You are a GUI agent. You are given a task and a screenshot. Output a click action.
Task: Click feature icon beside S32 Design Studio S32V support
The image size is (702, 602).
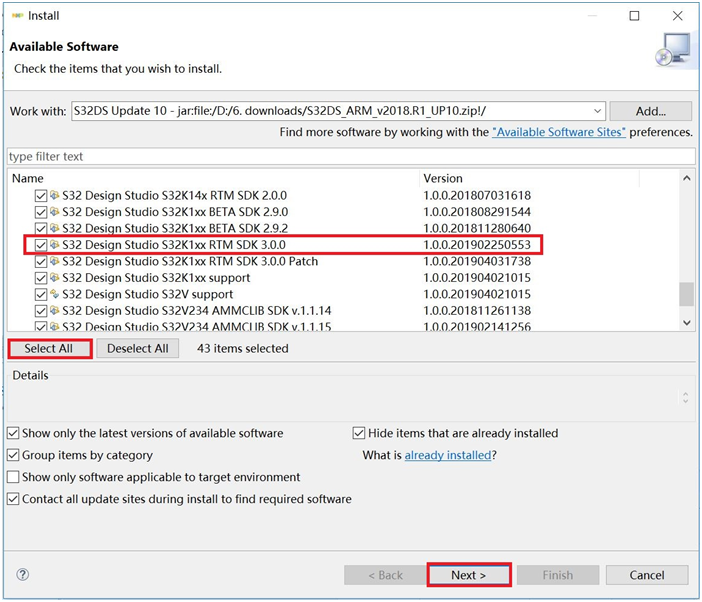[x=54, y=295]
